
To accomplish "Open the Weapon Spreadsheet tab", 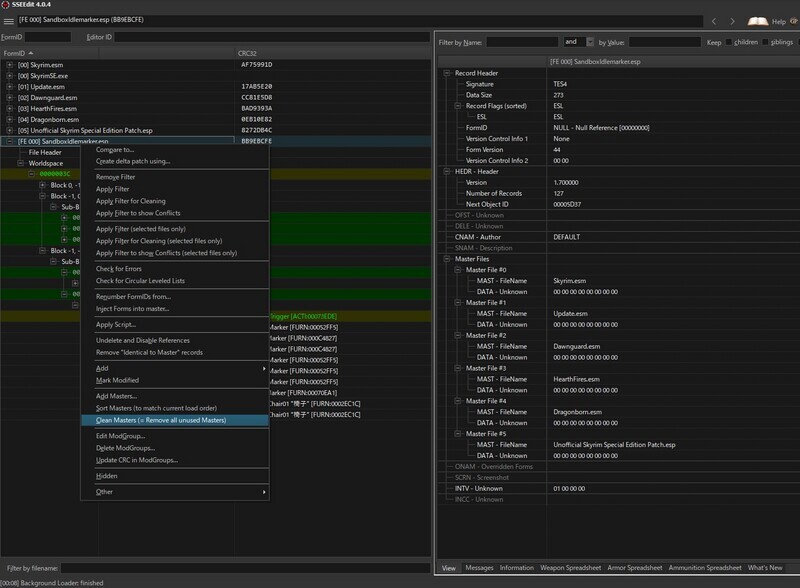I will tap(570, 568).
